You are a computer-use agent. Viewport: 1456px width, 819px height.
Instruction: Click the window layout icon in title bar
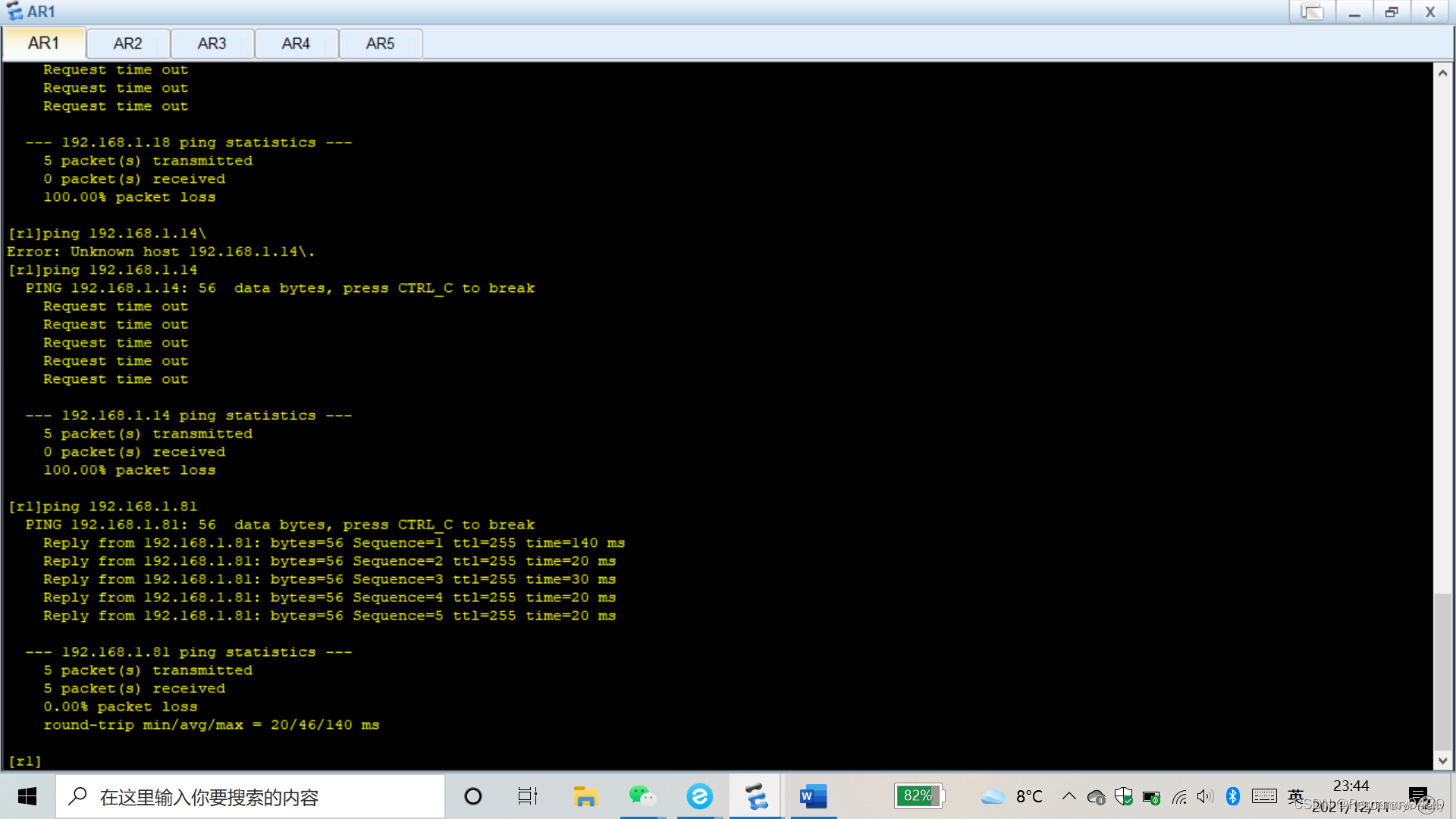(x=1312, y=12)
